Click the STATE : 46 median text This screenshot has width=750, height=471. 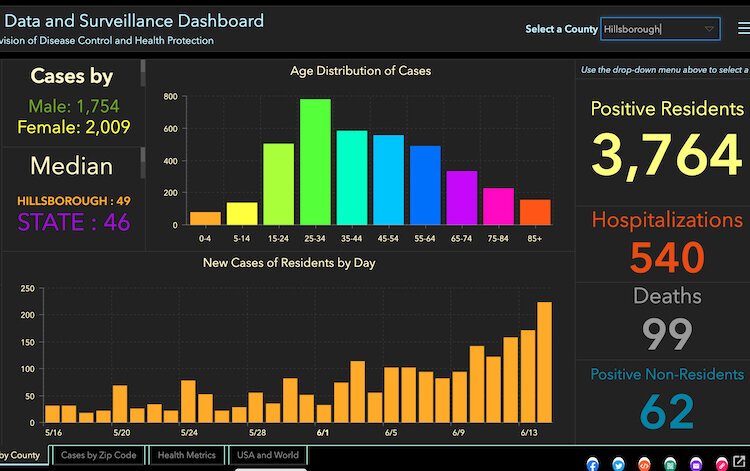tap(74, 222)
